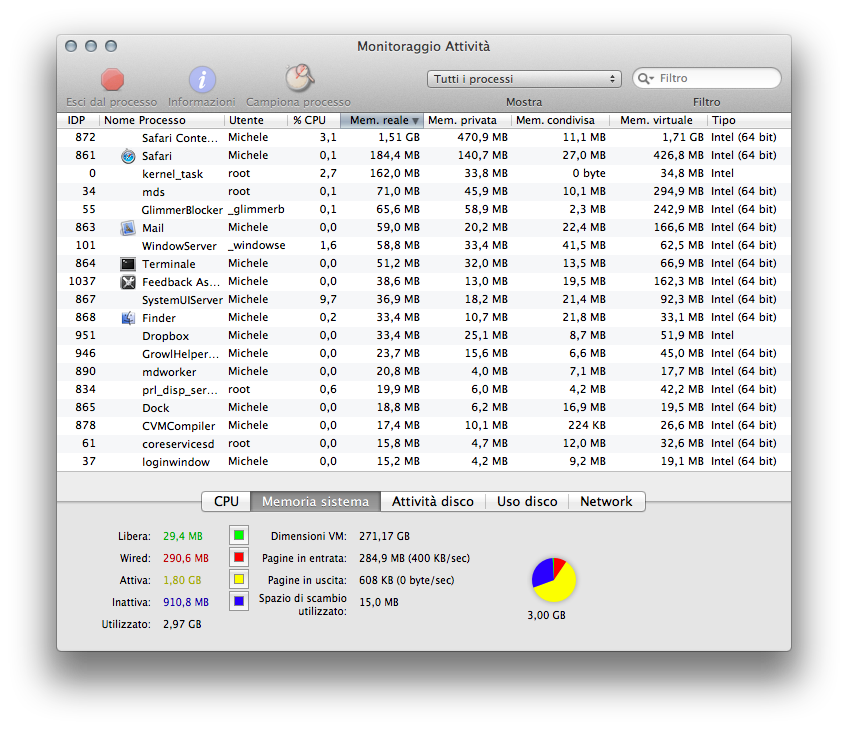The height and width of the screenshot is (730, 848).
Task: Sort by Mem. condivisa column header
Action: click(560, 120)
